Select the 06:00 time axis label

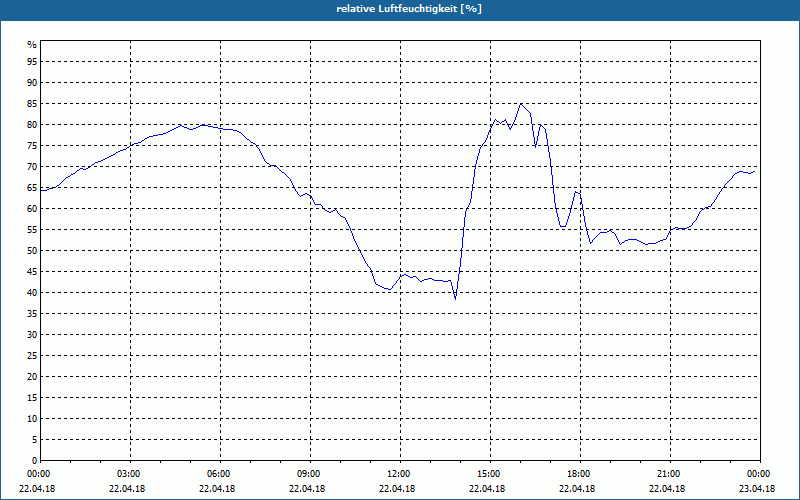[x=217, y=474]
